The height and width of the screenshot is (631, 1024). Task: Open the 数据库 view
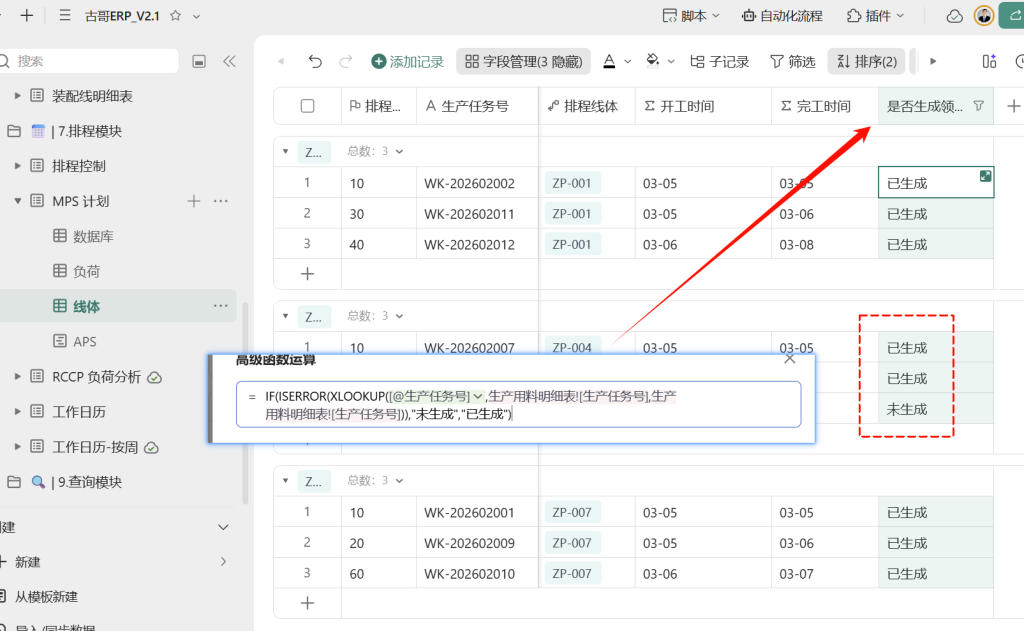tap(93, 236)
